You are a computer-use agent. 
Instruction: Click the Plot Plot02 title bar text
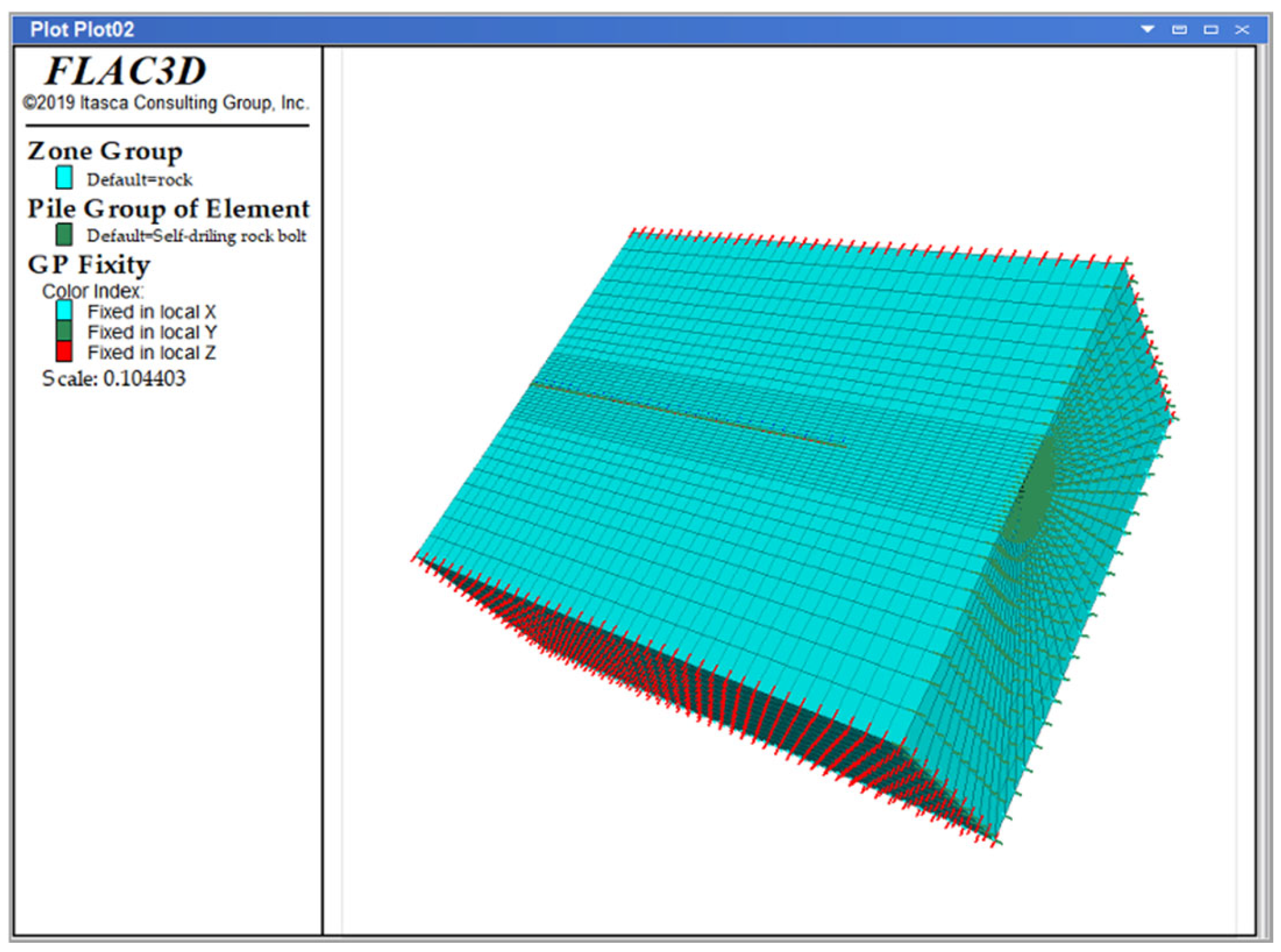tap(82, 29)
